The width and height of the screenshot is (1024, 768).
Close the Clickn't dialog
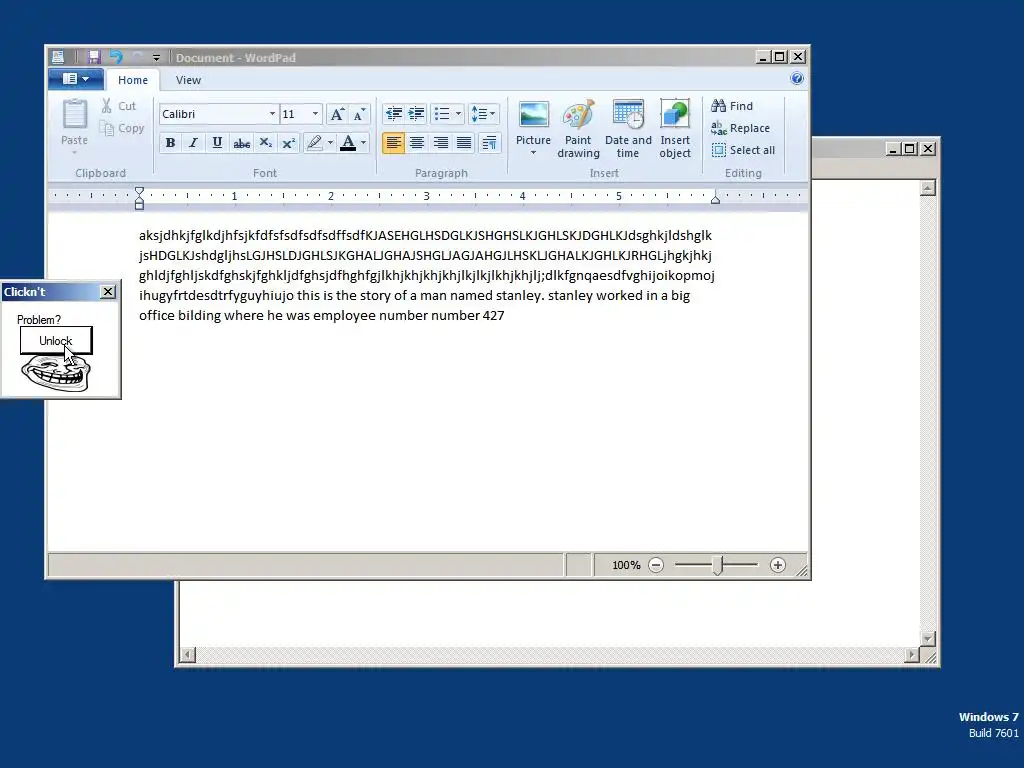108,292
